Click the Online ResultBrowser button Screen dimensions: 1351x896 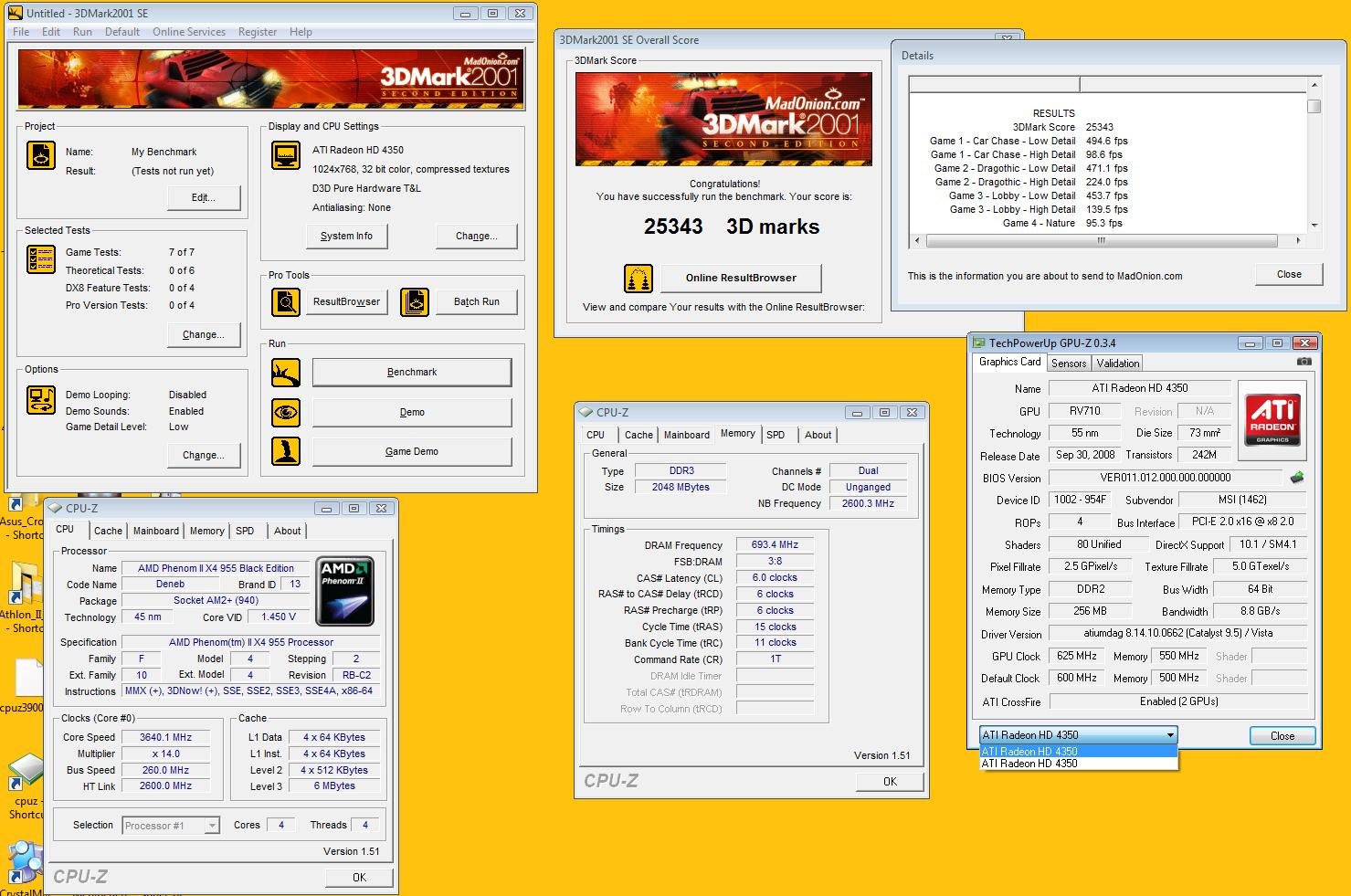[x=741, y=279]
